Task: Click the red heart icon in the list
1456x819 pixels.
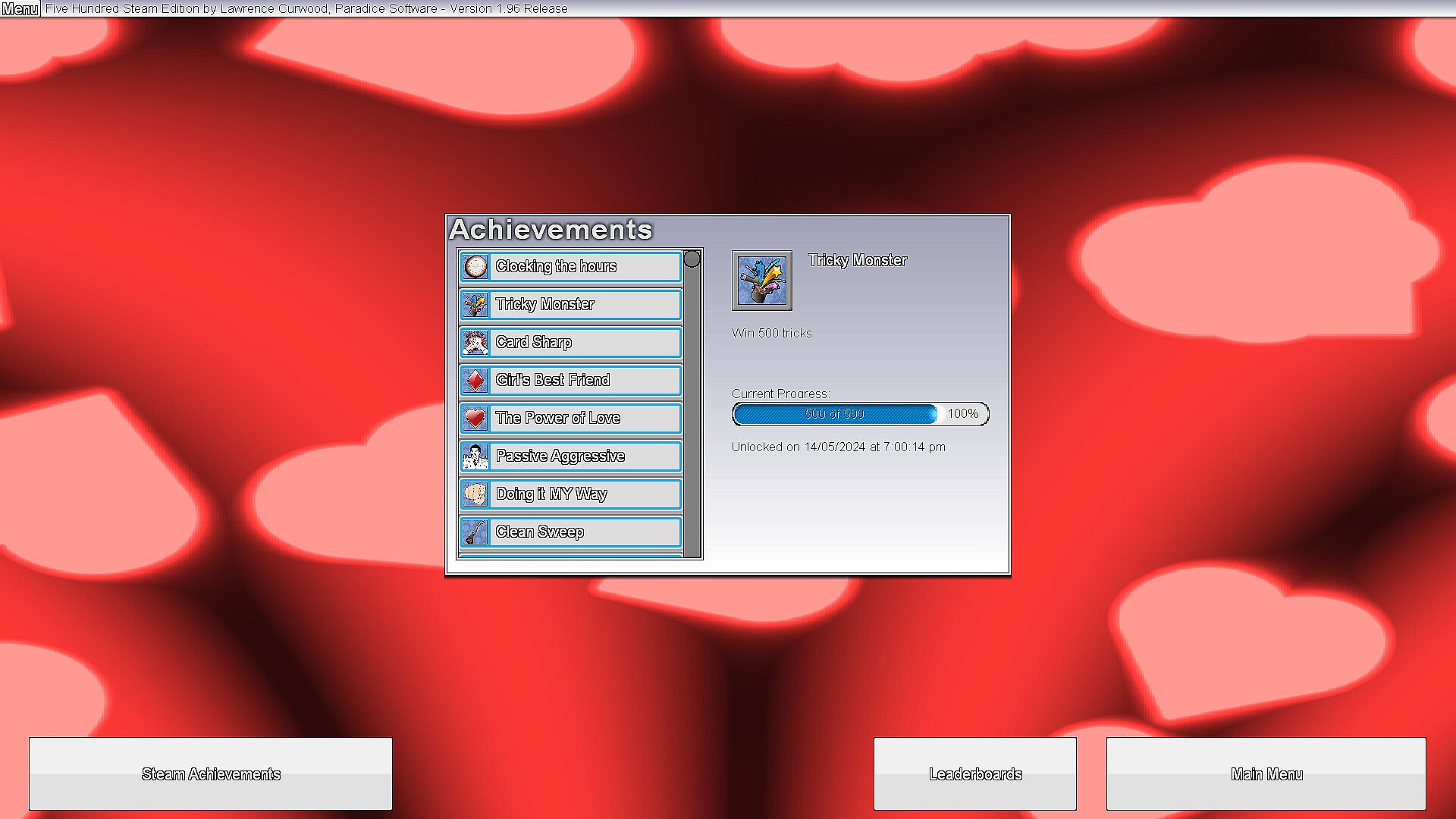Action: [475, 419]
